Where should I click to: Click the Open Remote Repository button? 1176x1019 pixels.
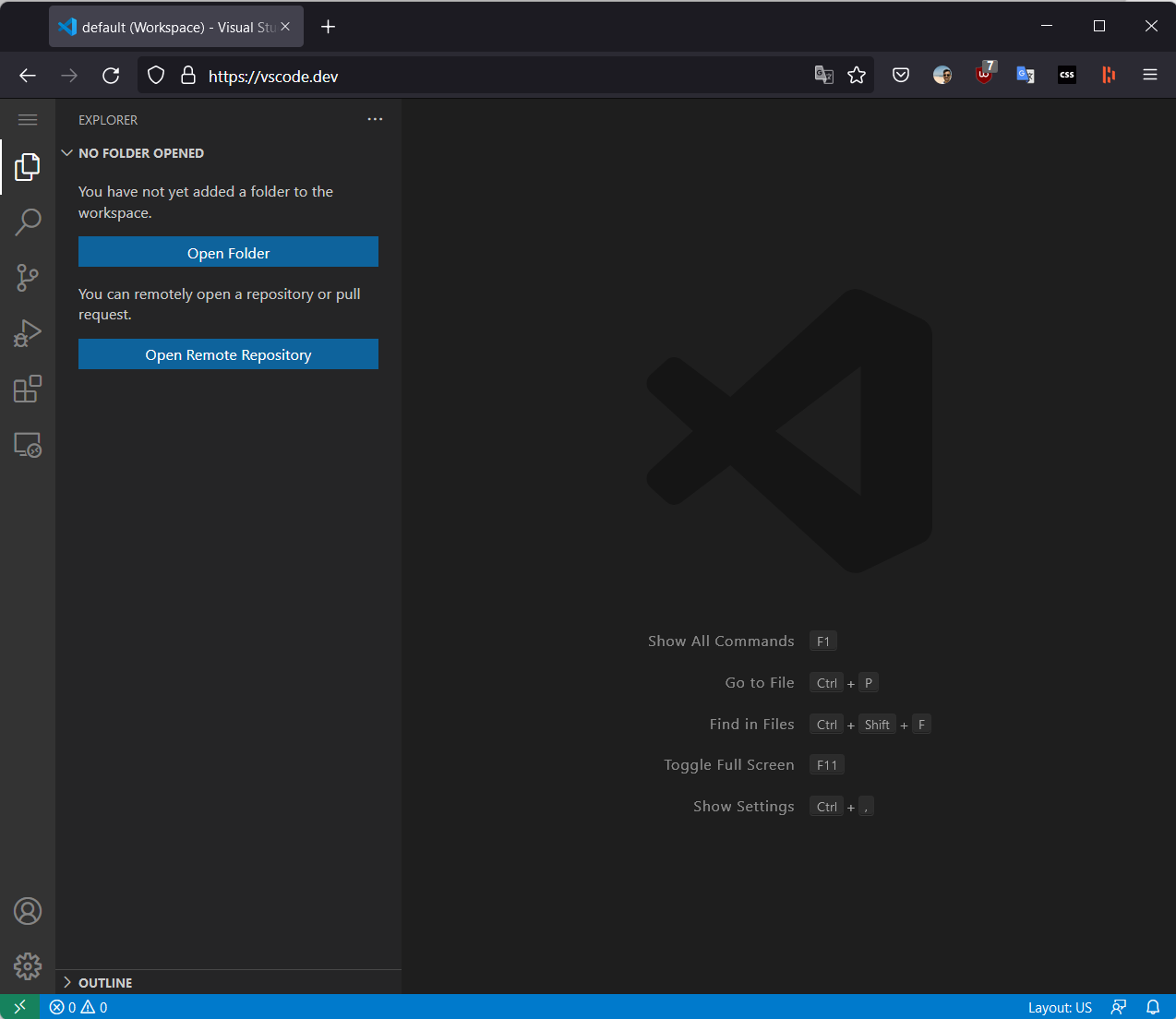tap(228, 354)
